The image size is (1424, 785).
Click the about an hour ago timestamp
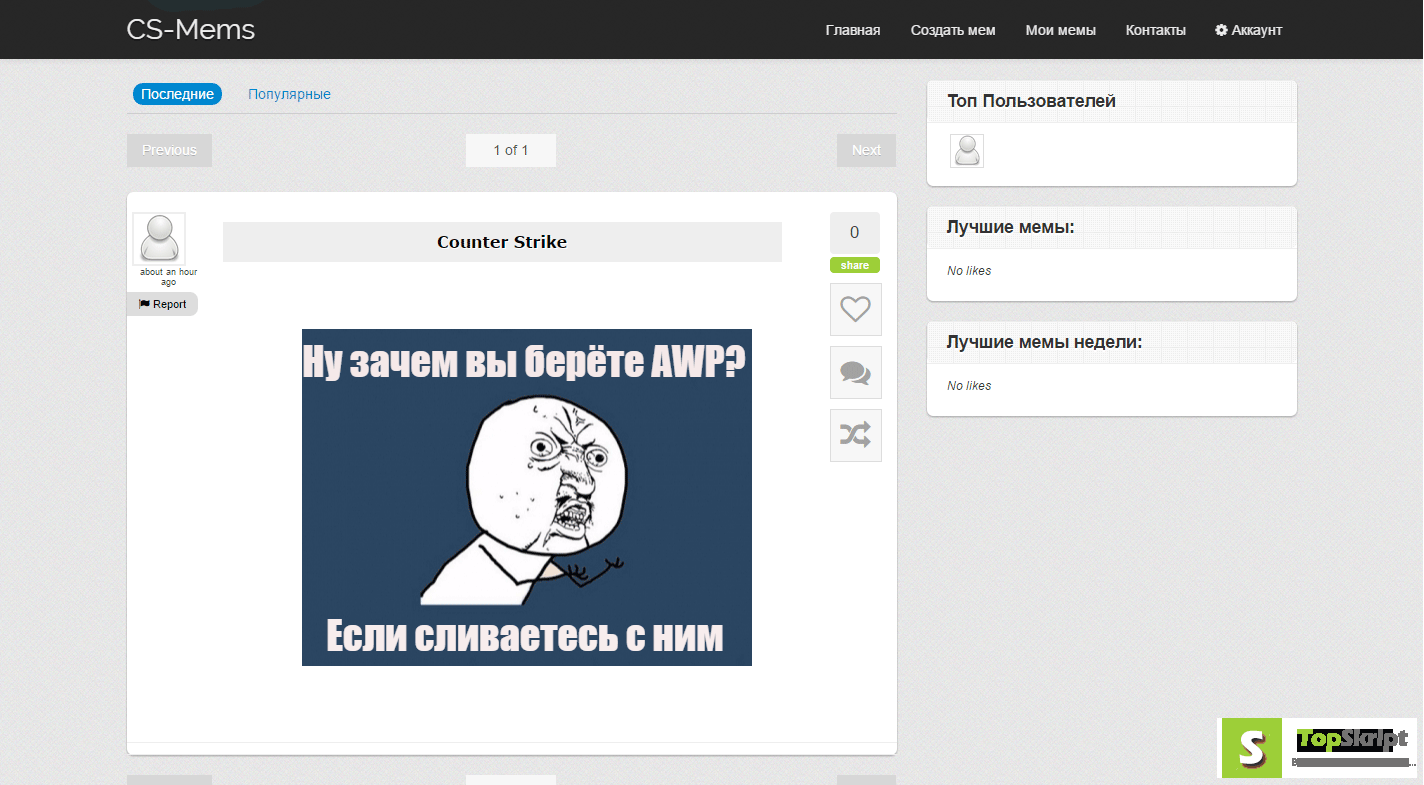coord(168,277)
